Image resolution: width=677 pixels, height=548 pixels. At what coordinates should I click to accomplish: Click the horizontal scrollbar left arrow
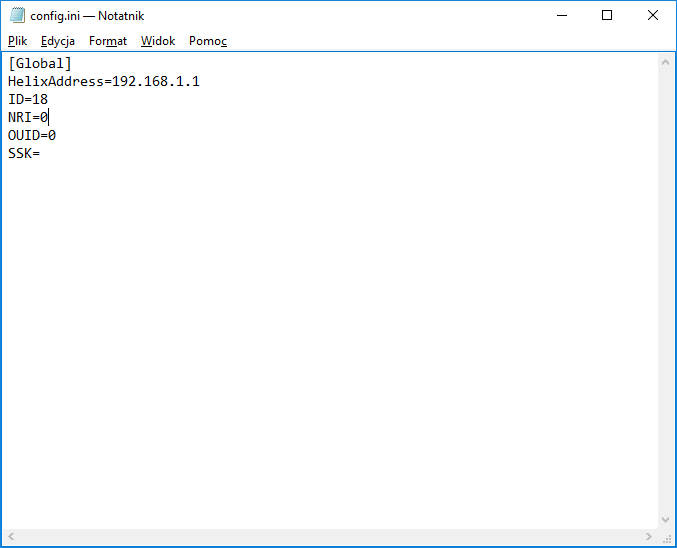(9, 538)
